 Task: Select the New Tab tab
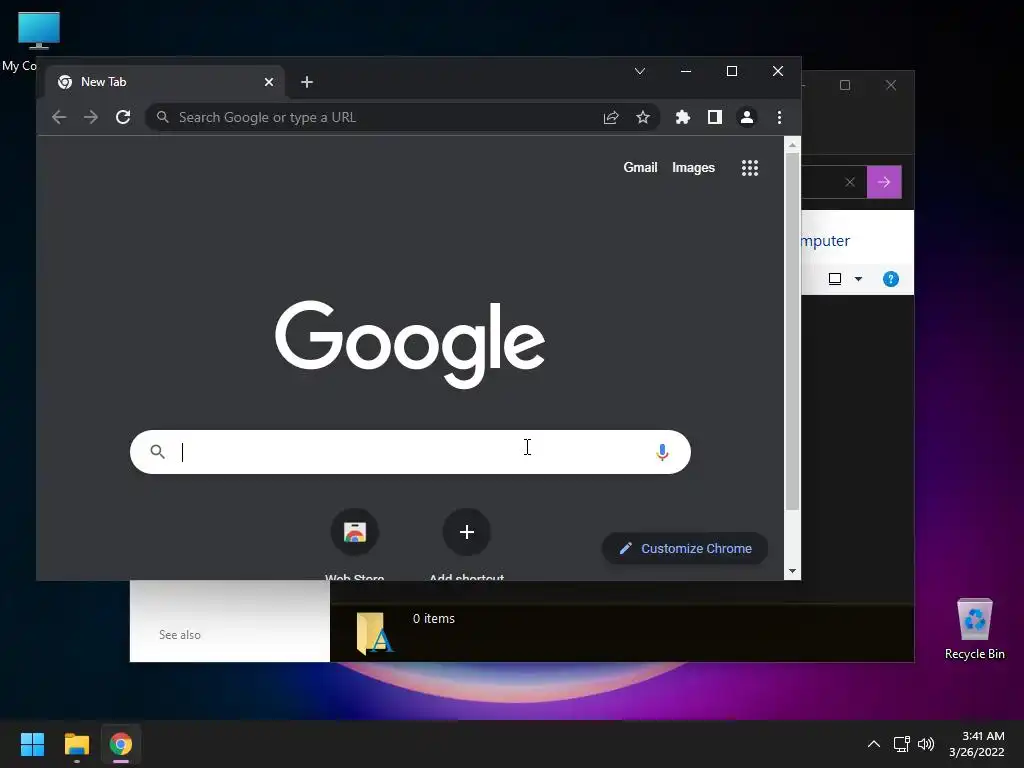click(x=165, y=82)
